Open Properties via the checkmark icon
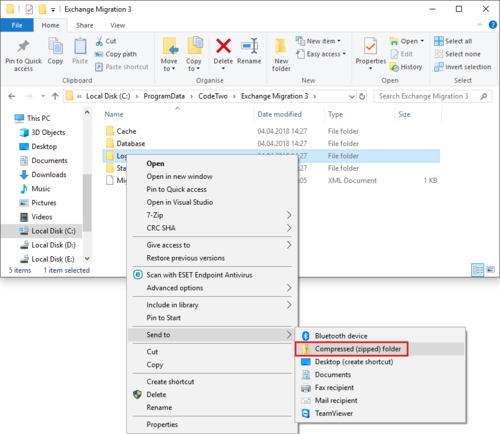 [370, 46]
